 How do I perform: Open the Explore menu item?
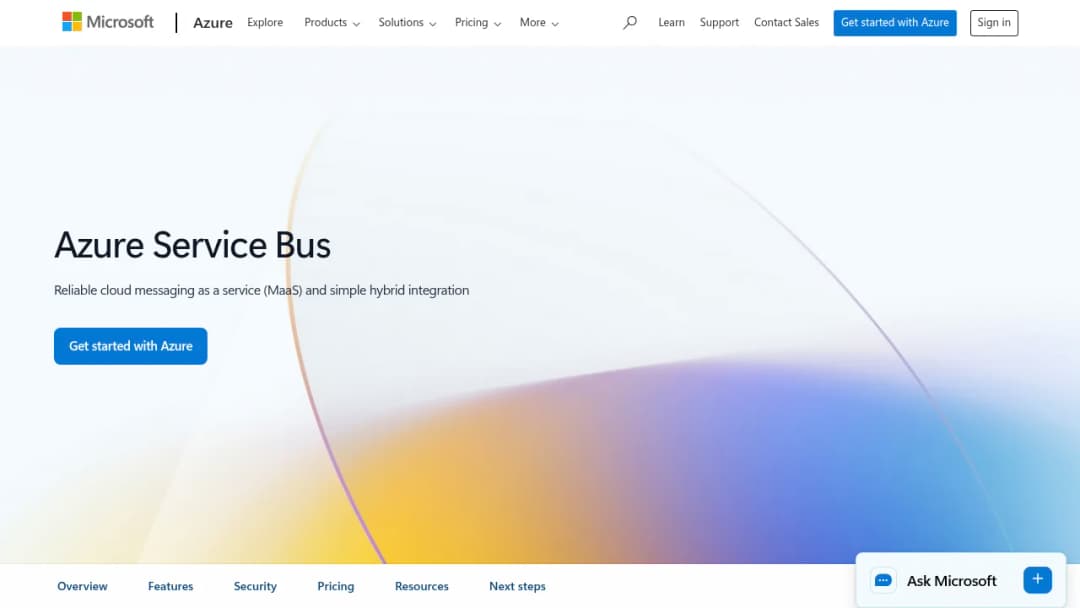(265, 23)
